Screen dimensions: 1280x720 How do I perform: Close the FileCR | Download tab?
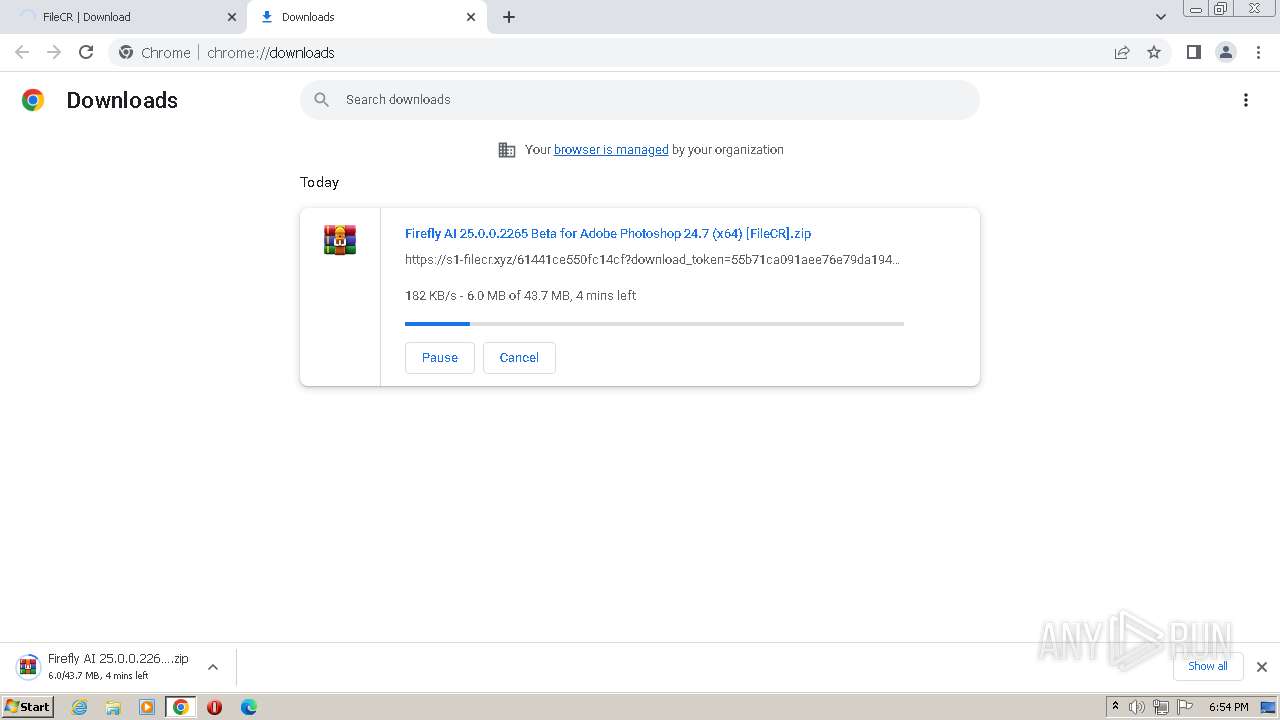[232, 17]
